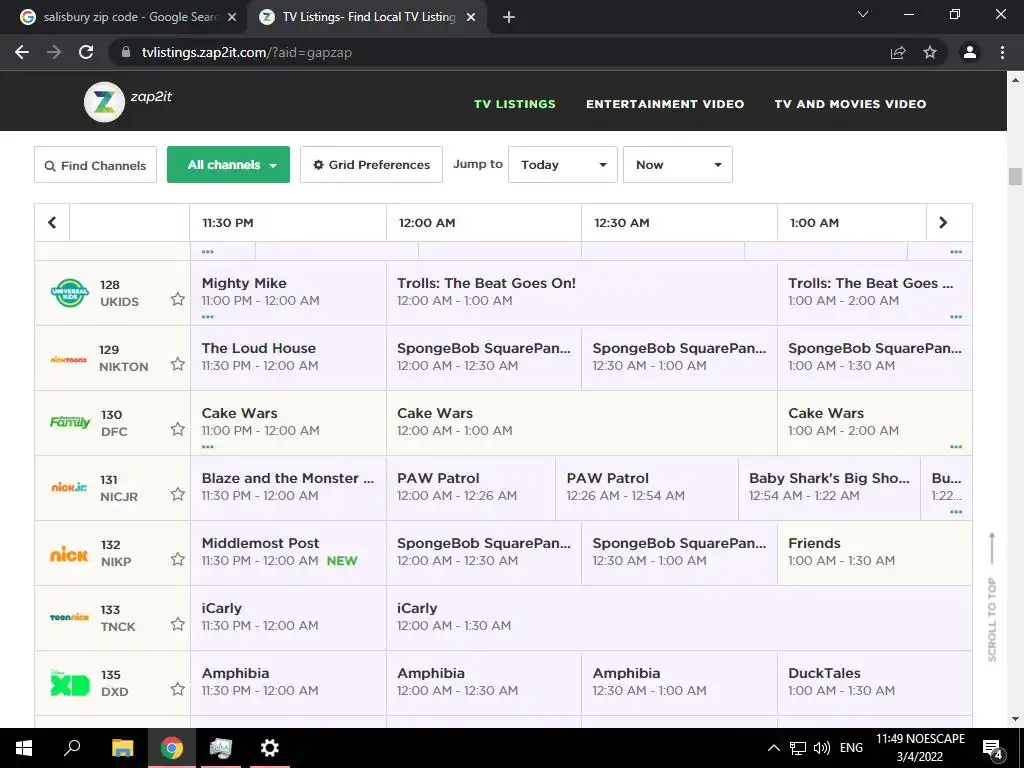Open a new browser tab
1024x768 pixels.
[509, 18]
